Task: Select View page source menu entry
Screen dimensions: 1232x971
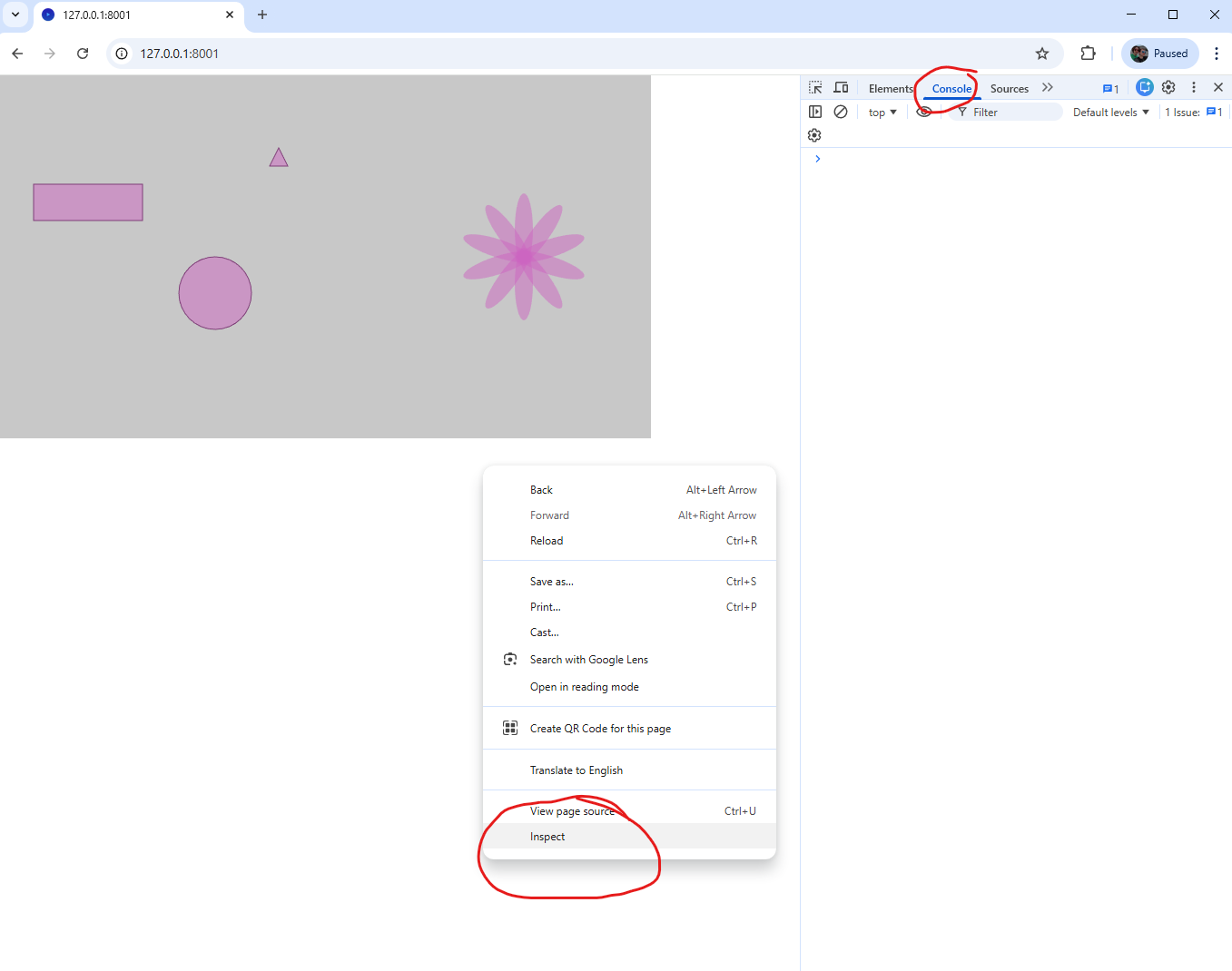Action: pos(572,811)
